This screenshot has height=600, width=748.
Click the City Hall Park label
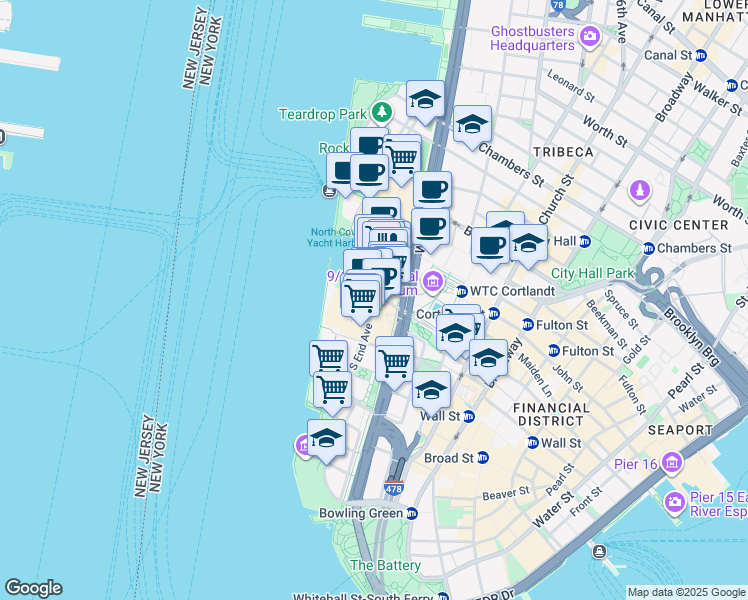(592, 273)
